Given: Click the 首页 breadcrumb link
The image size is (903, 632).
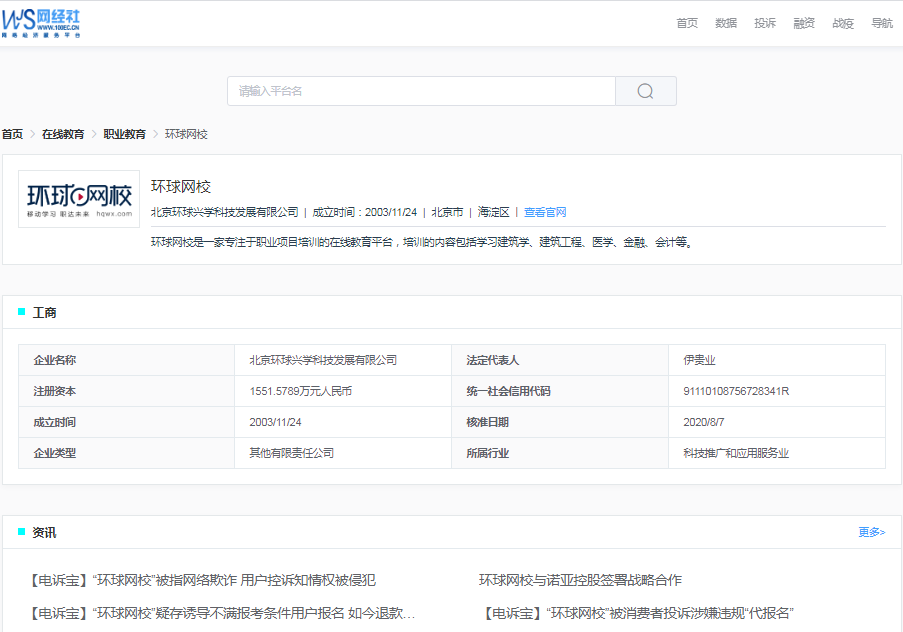Looking at the screenshot, I should coord(11,133).
